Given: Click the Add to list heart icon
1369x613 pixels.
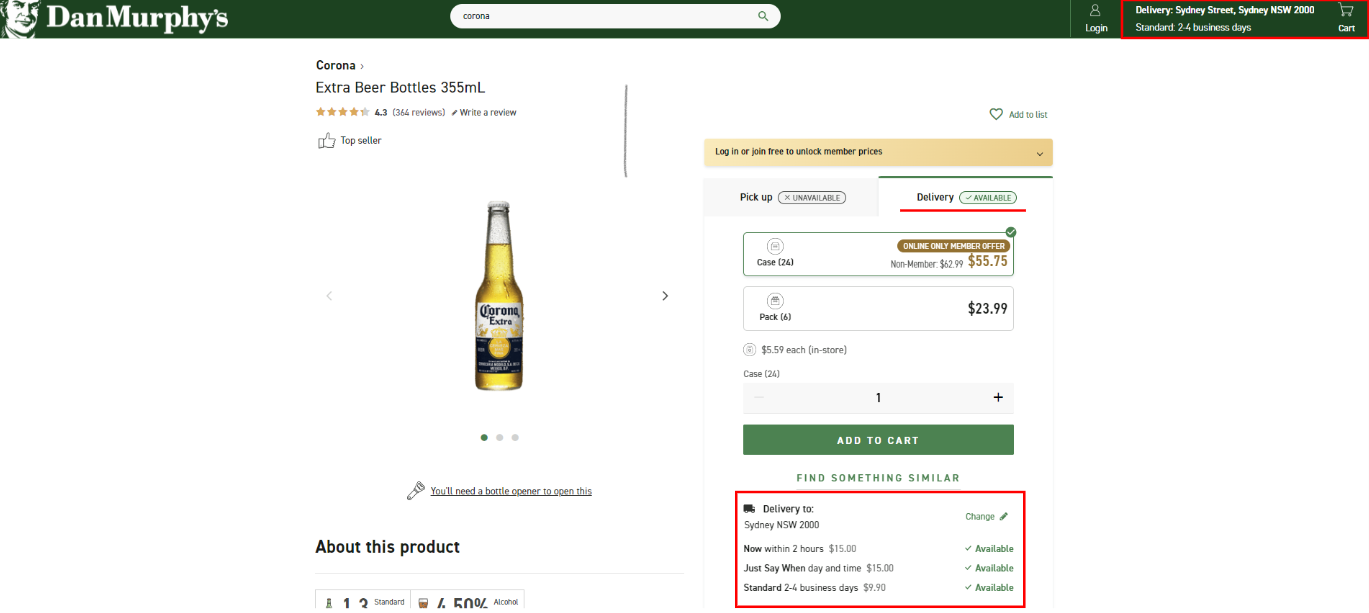Looking at the screenshot, I should tap(996, 115).
